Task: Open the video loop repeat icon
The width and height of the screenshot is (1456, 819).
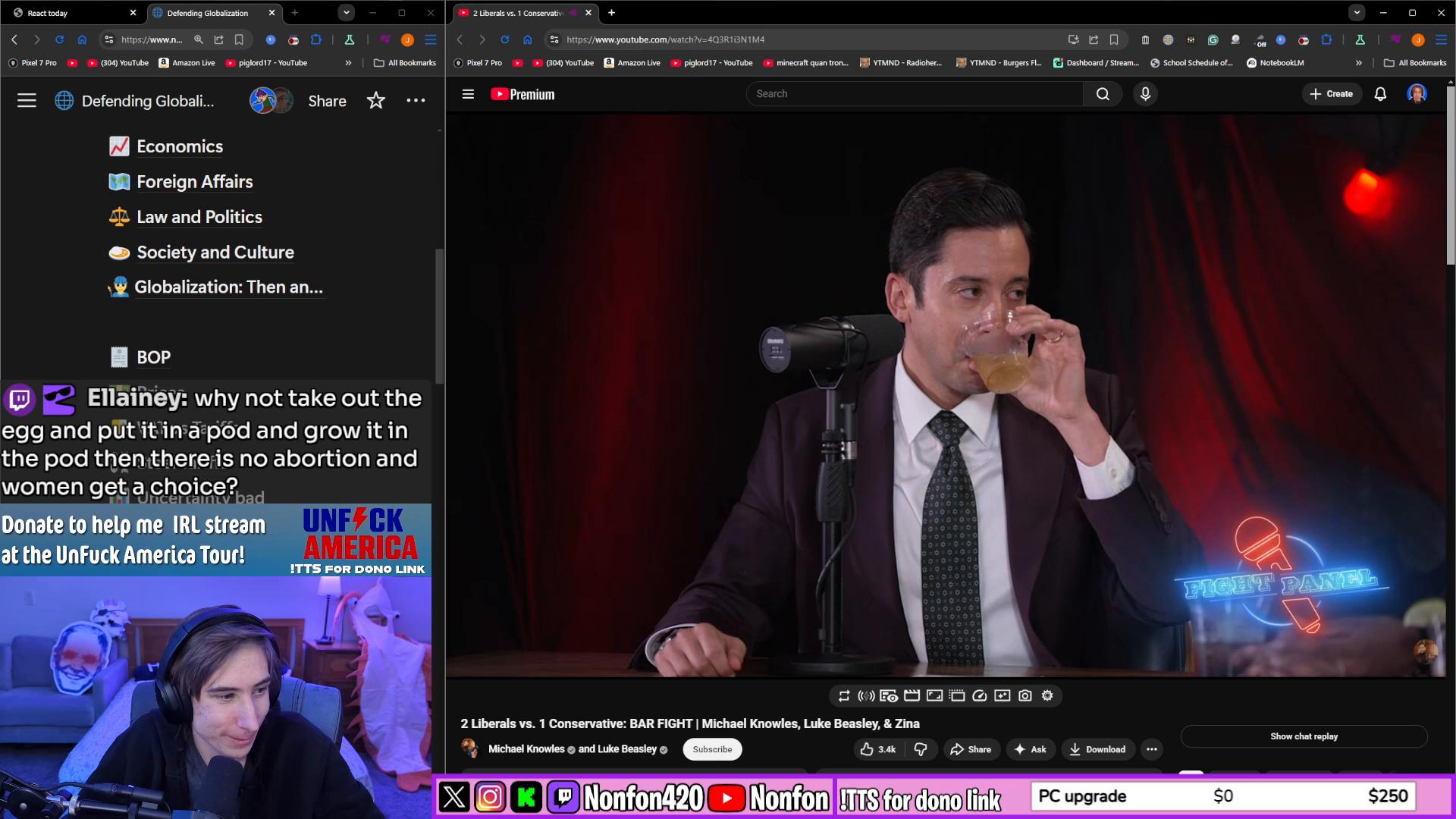Action: pyautogui.click(x=844, y=695)
